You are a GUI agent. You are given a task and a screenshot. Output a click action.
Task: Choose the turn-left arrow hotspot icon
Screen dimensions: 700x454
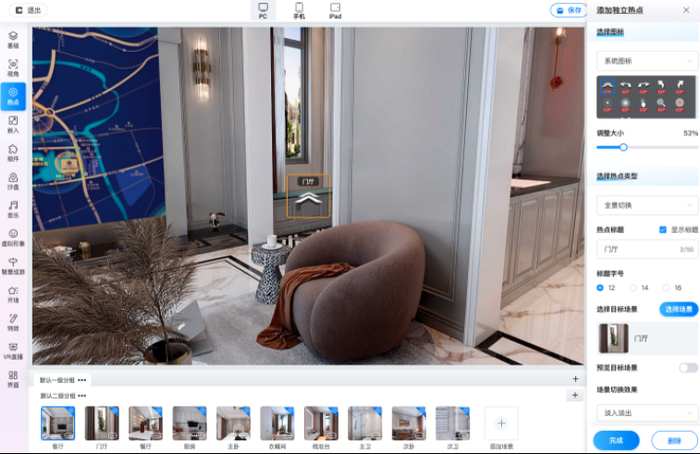[661, 86]
